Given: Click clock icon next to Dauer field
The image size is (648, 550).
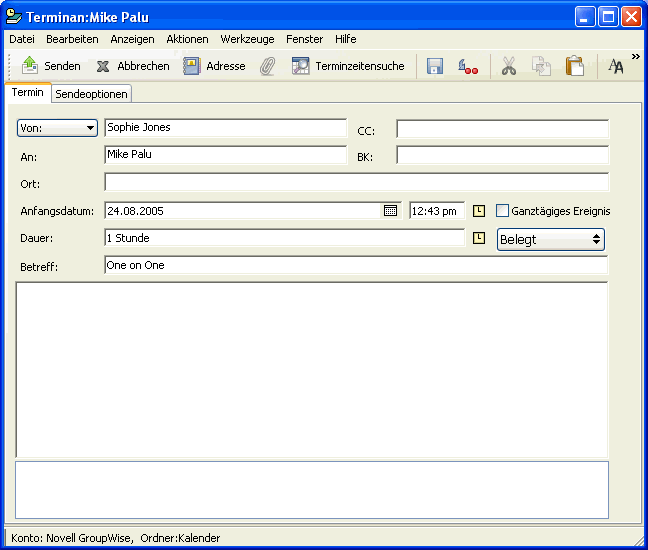Looking at the screenshot, I should 479,238.
